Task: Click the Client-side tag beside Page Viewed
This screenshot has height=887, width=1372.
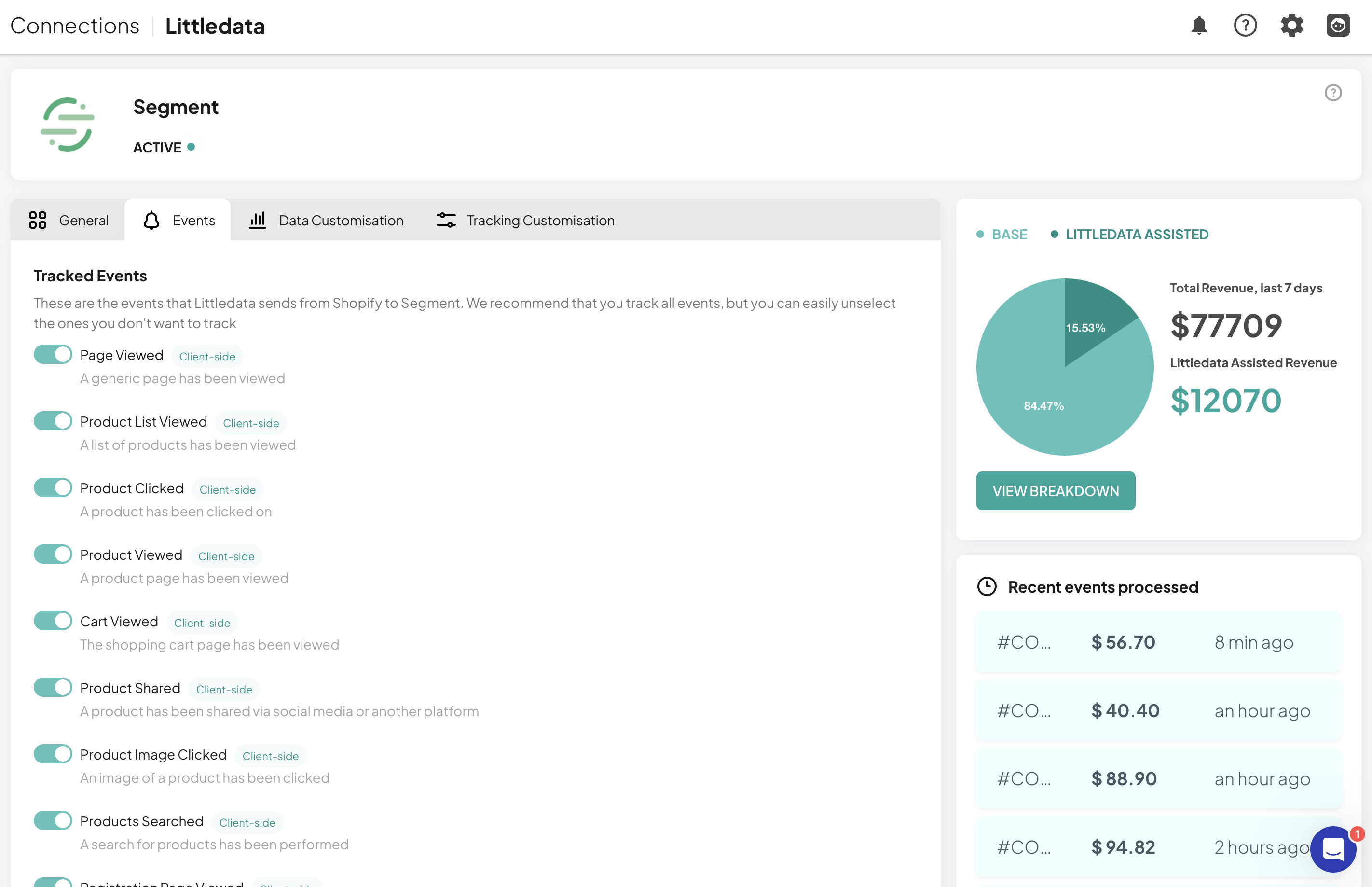Action: (x=207, y=357)
